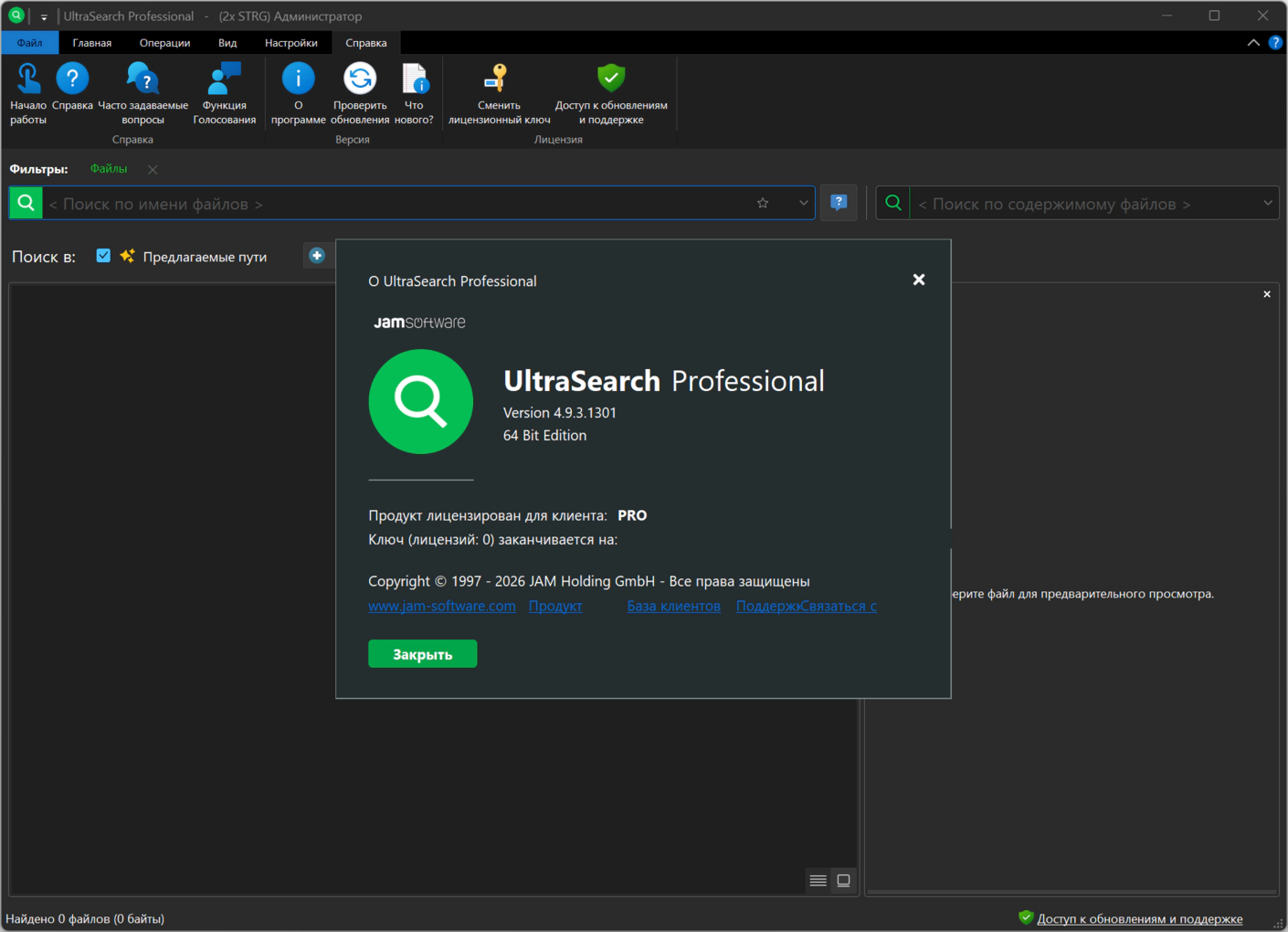
Task: Open the Файл menu tab
Action: pos(29,43)
